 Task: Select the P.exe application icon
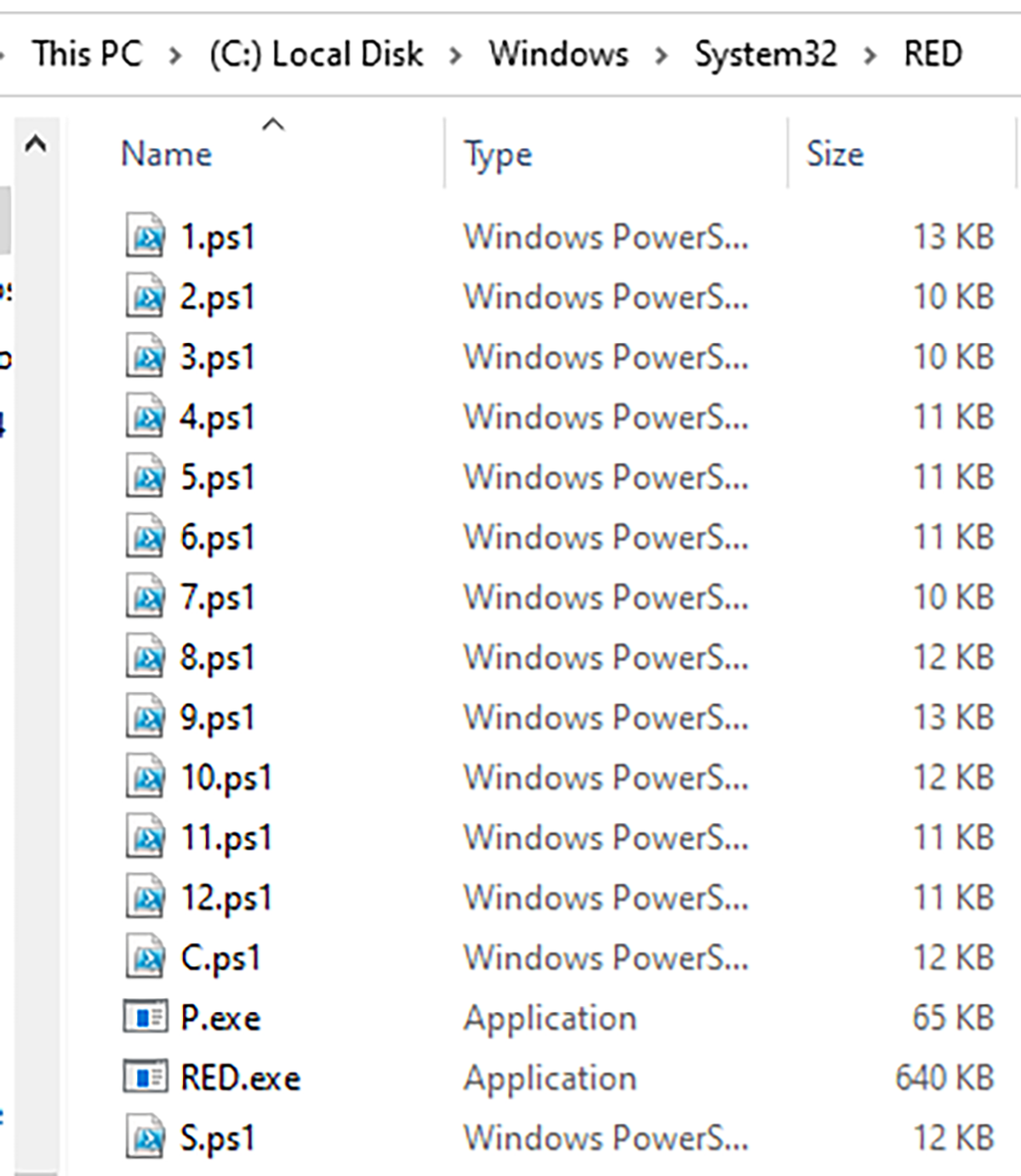[145, 1018]
